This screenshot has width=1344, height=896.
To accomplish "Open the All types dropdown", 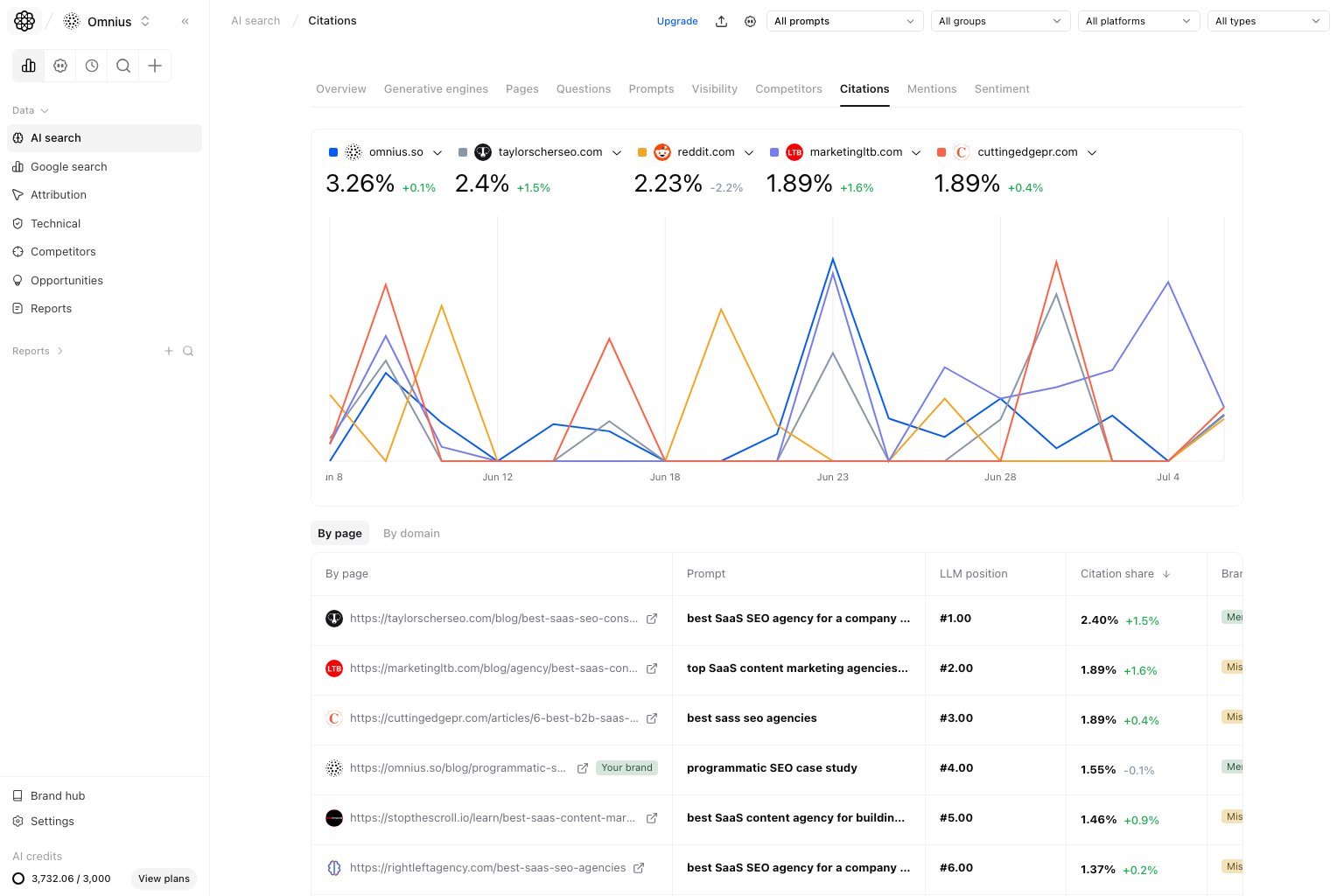I will 1268,21.
